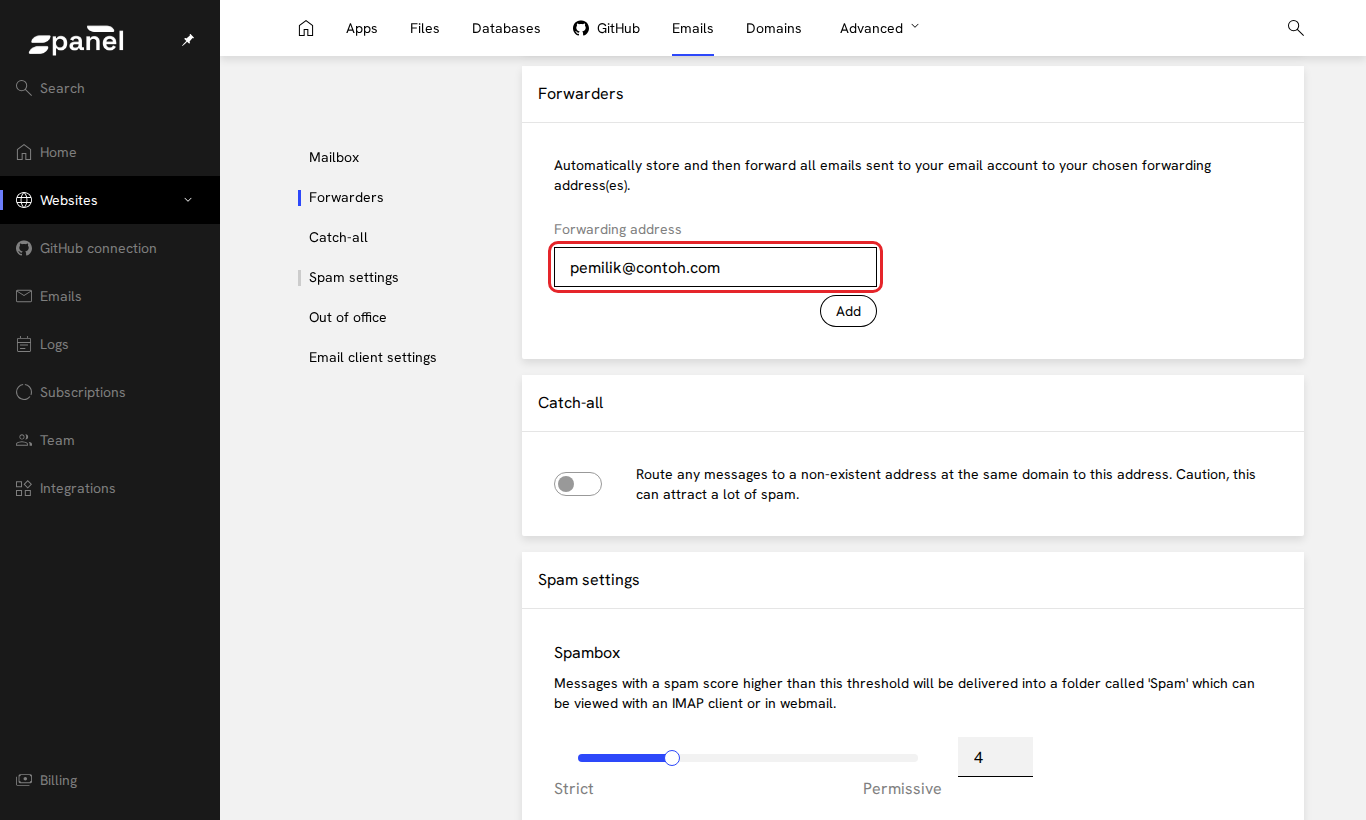This screenshot has height=820, width=1366.
Task: Click the Emails envelope icon in sidebar
Action: [x=24, y=296]
